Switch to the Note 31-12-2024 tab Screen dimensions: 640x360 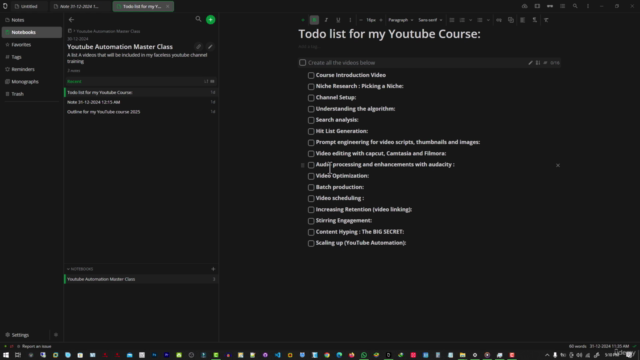coord(79,7)
